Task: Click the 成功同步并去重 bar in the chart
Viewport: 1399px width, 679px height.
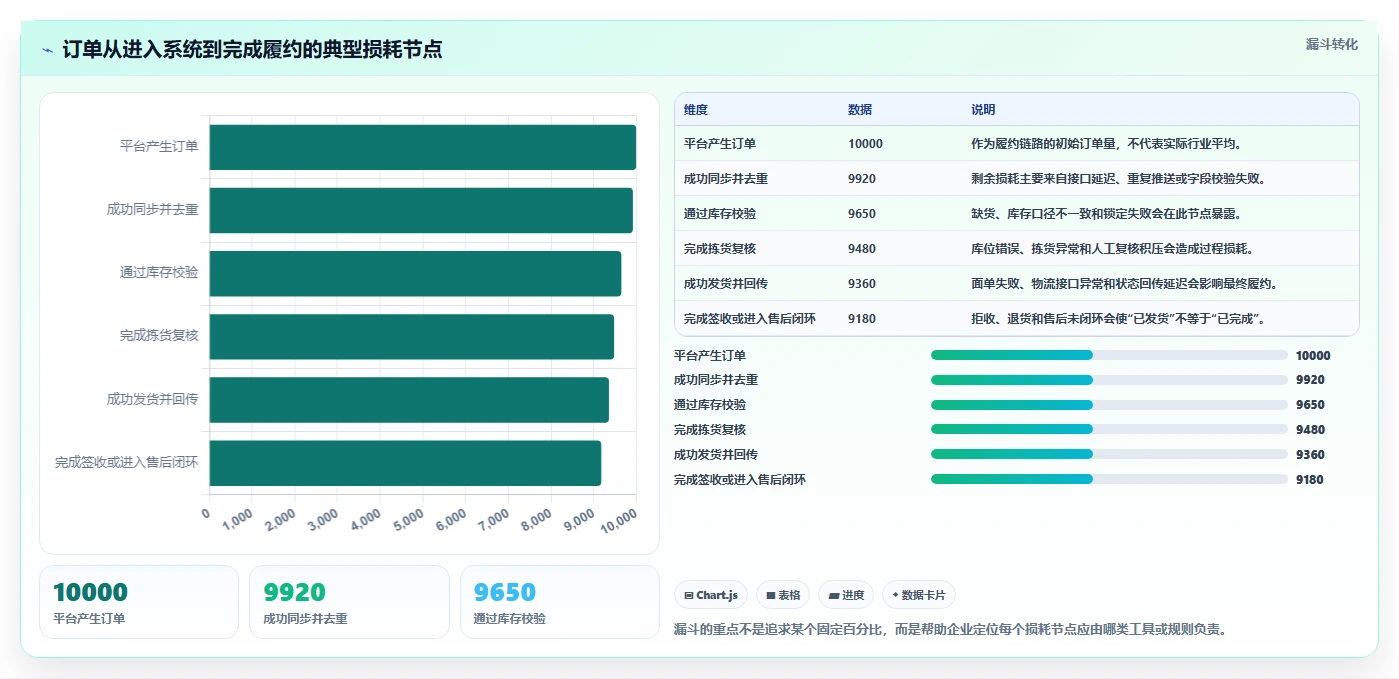Action: pos(421,210)
